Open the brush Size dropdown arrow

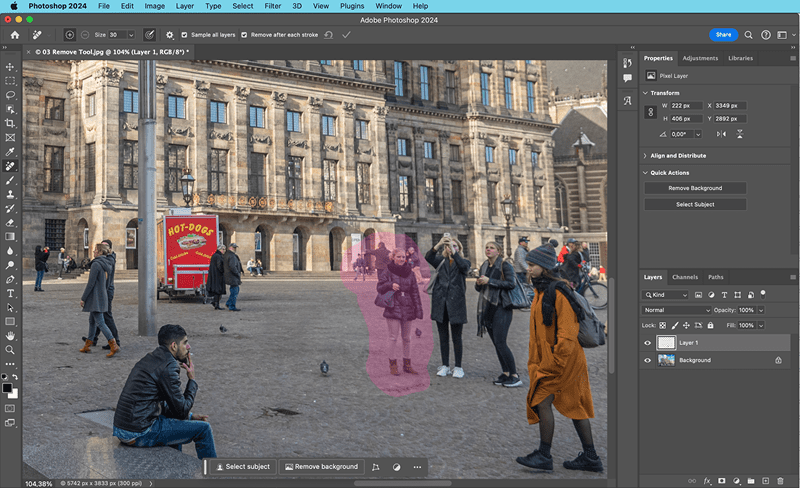coord(131,35)
